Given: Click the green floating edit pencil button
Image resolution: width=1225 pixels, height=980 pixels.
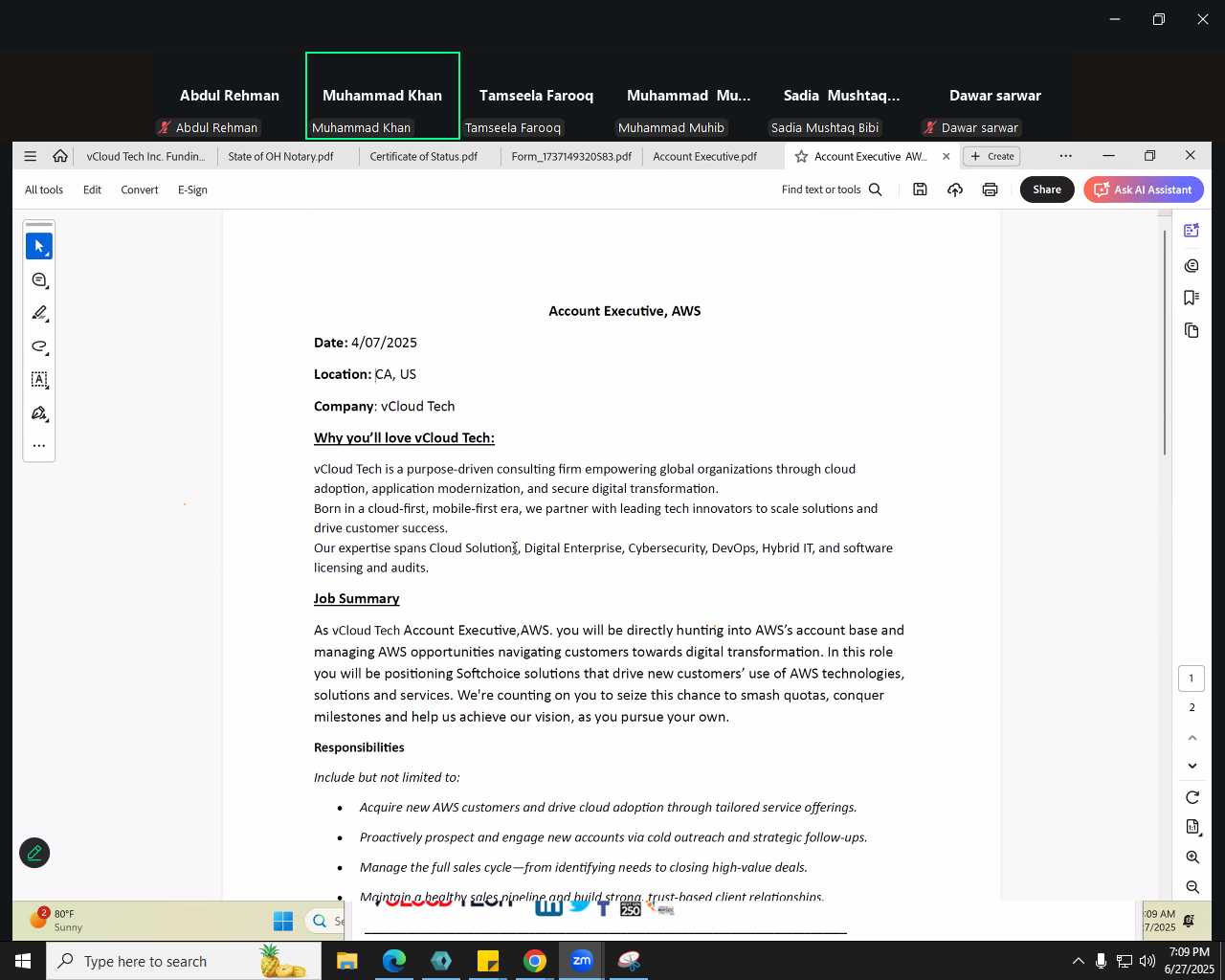Looking at the screenshot, I should (x=34, y=853).
